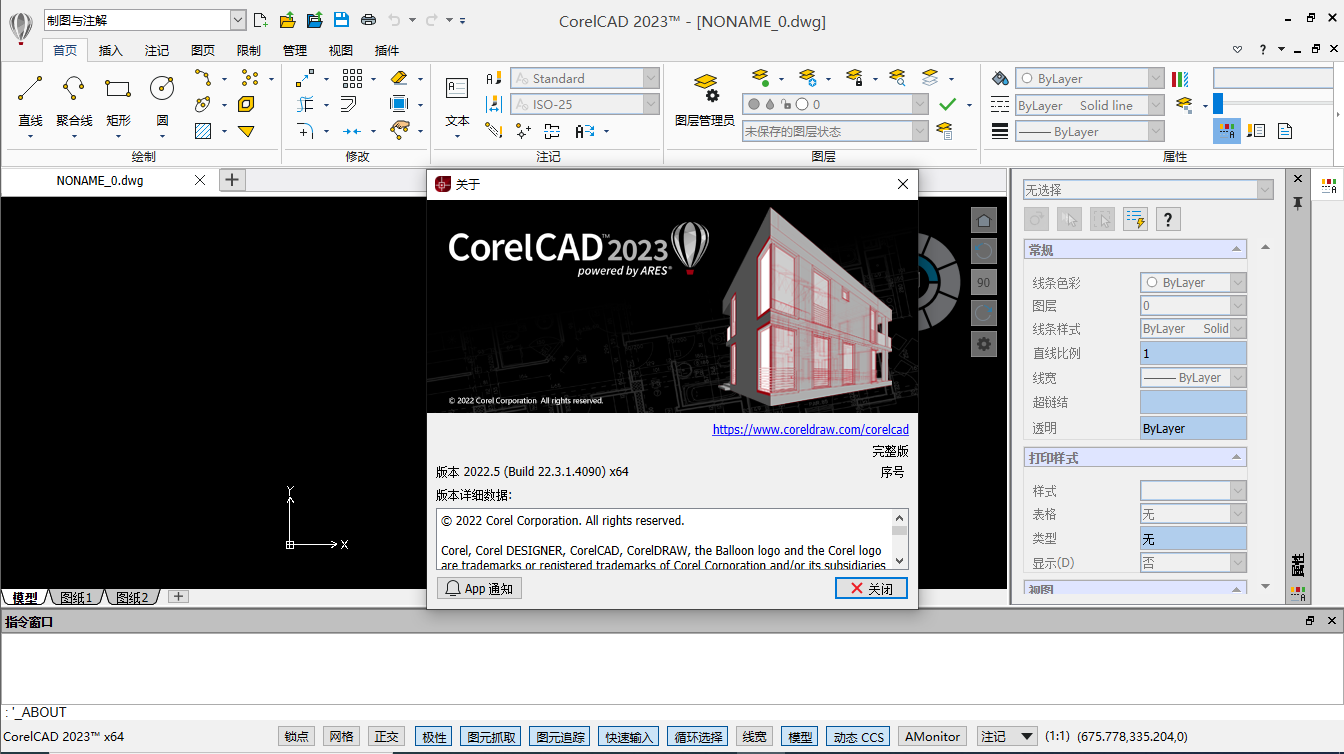Select the Line (直线) drawing tool
The height and width of the screenshot is (754, 1344).
click(x=30, y=102)
